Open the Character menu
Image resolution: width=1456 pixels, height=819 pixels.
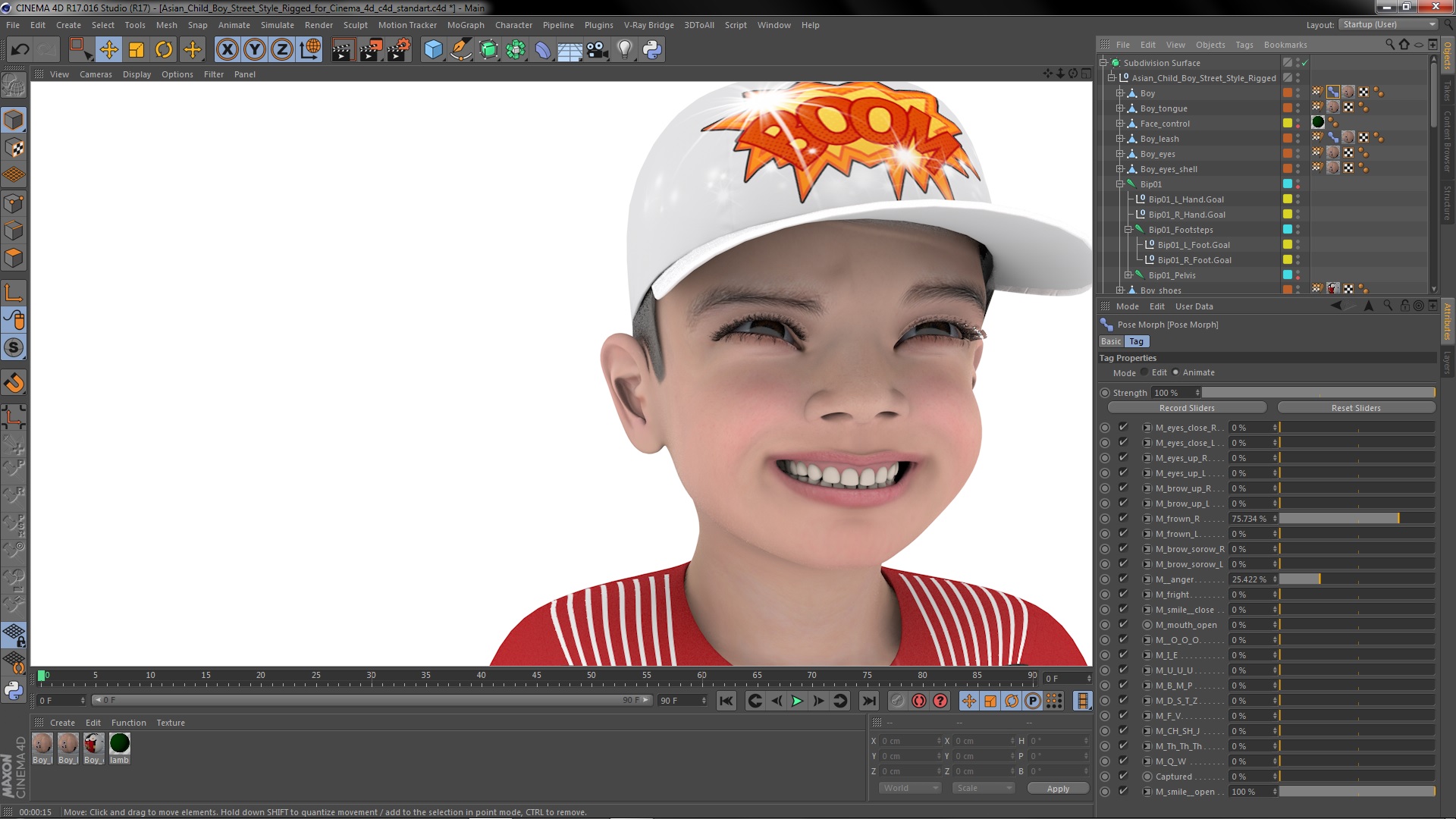(x=513, y=25)
